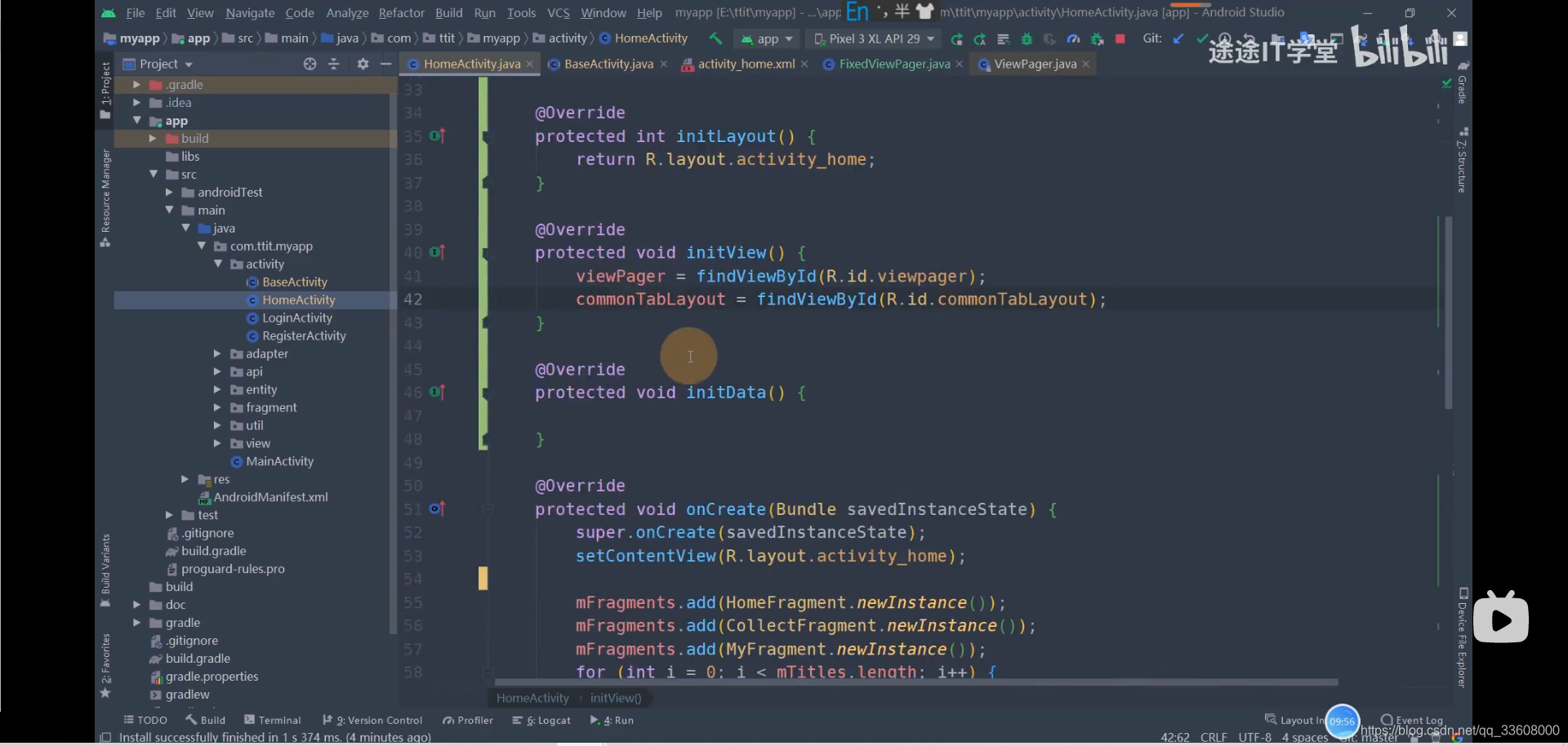The height and width of the screenshot is (746, 1568).
Task: Click the override gutter icon beside initLayout()
Action: click(437, 135)
